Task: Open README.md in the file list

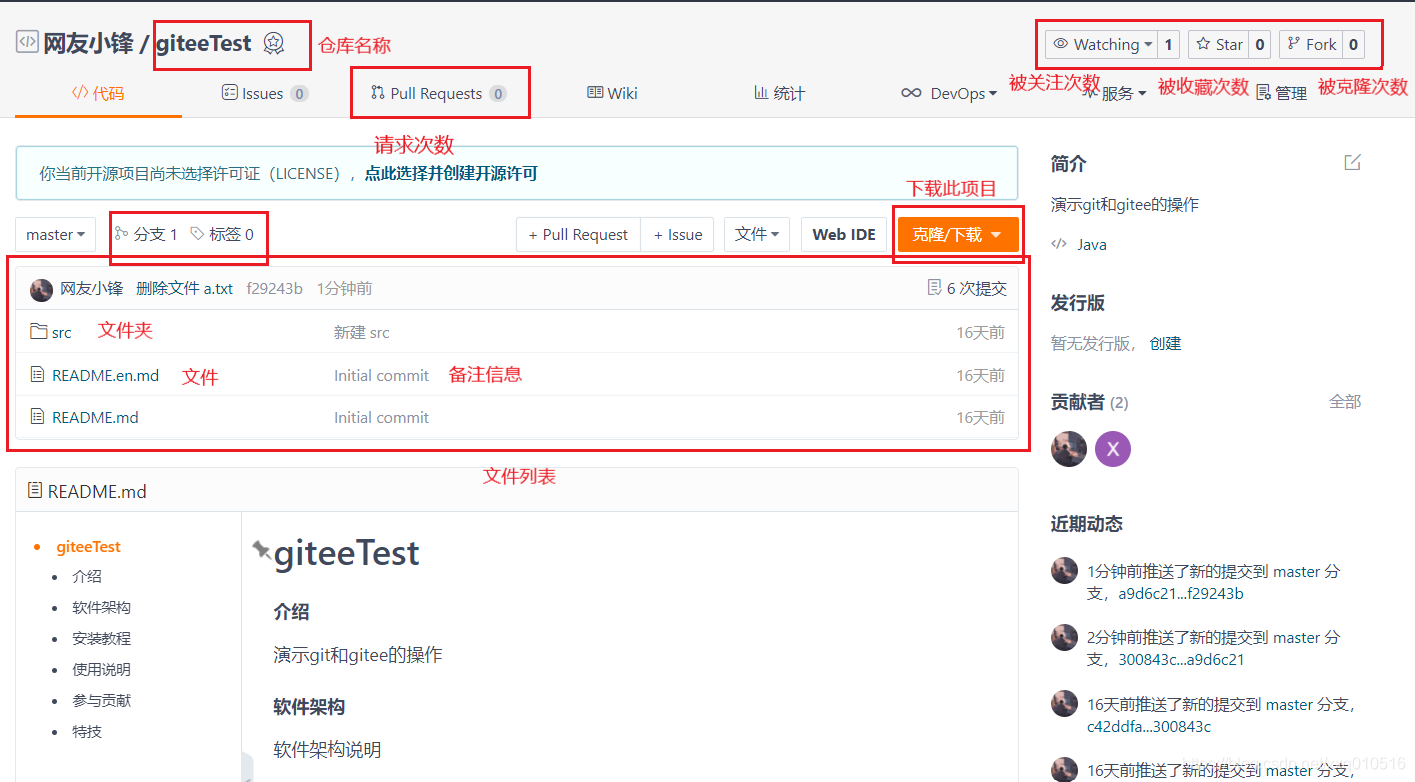Action: point(95,417)
